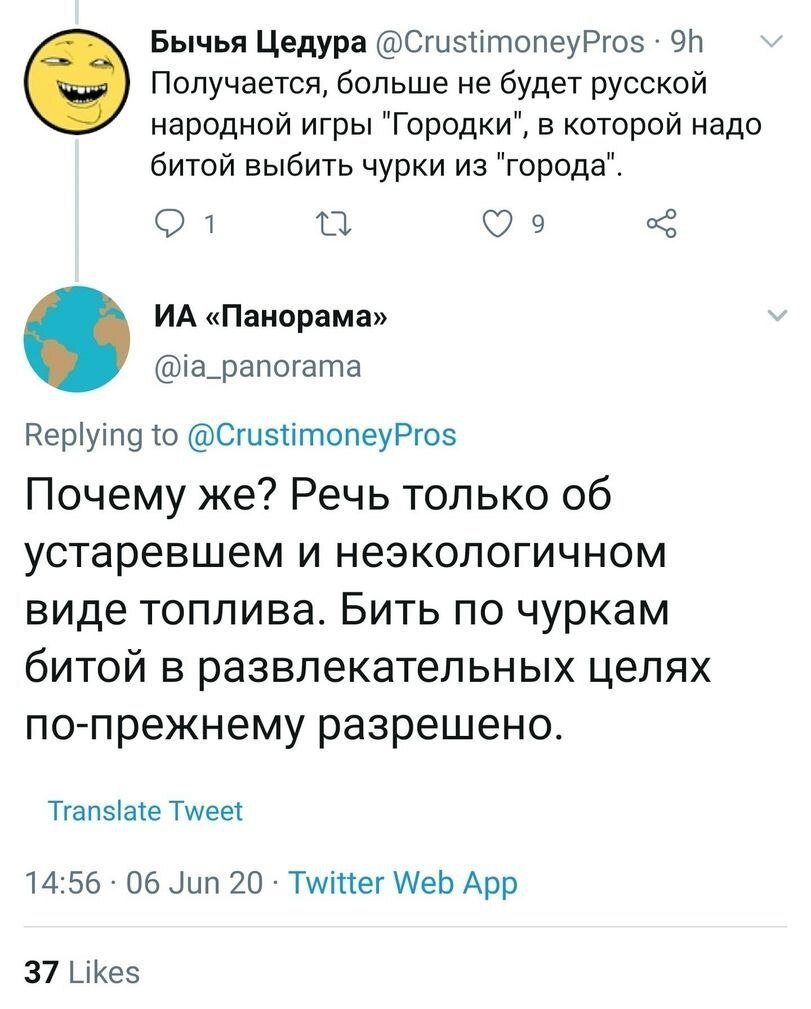Click Translate Tweet
This screenshot has width=811, height=1009.
(x=146, y=810)
